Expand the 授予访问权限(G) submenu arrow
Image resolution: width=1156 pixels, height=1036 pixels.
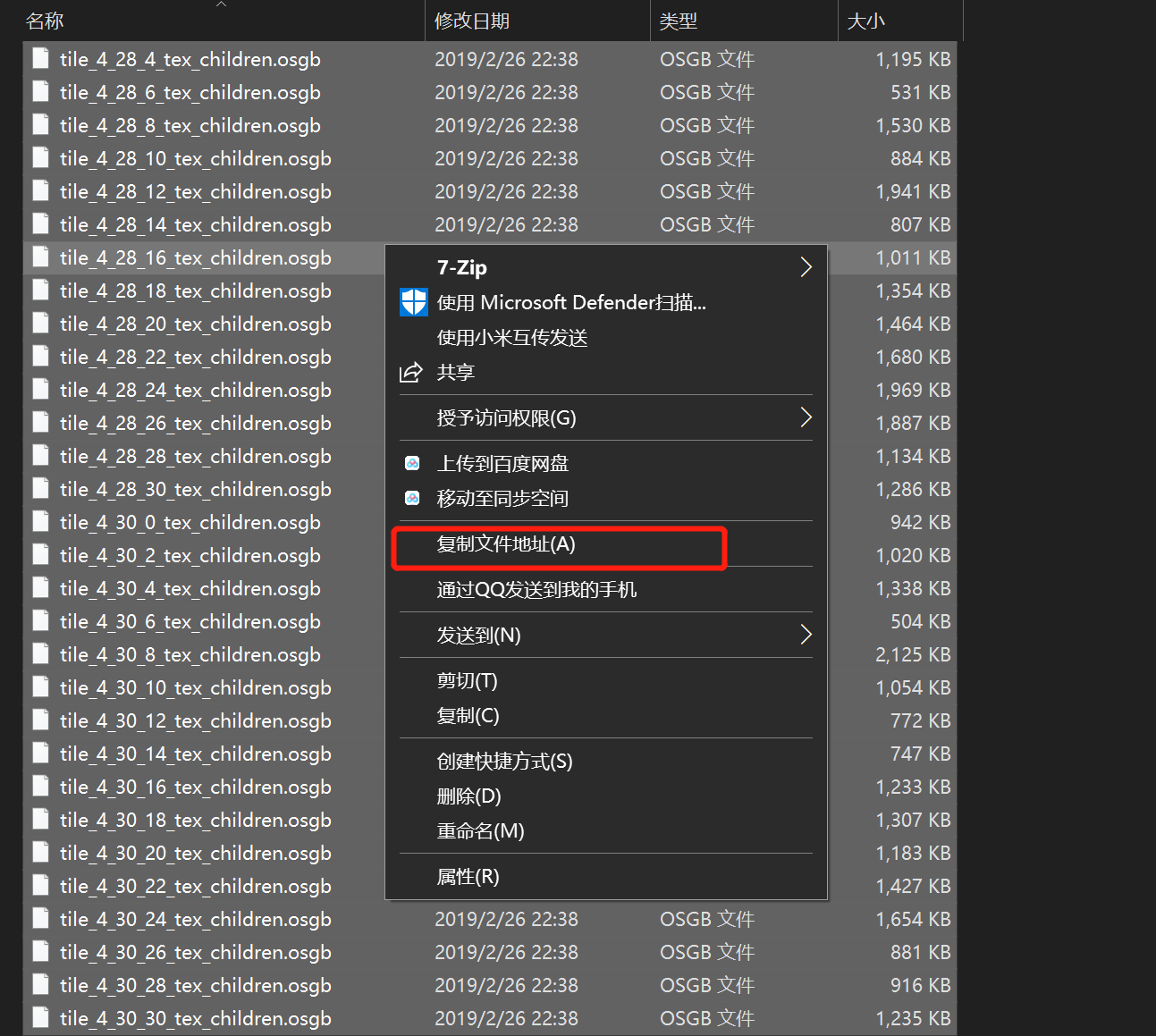click(806, 417)
